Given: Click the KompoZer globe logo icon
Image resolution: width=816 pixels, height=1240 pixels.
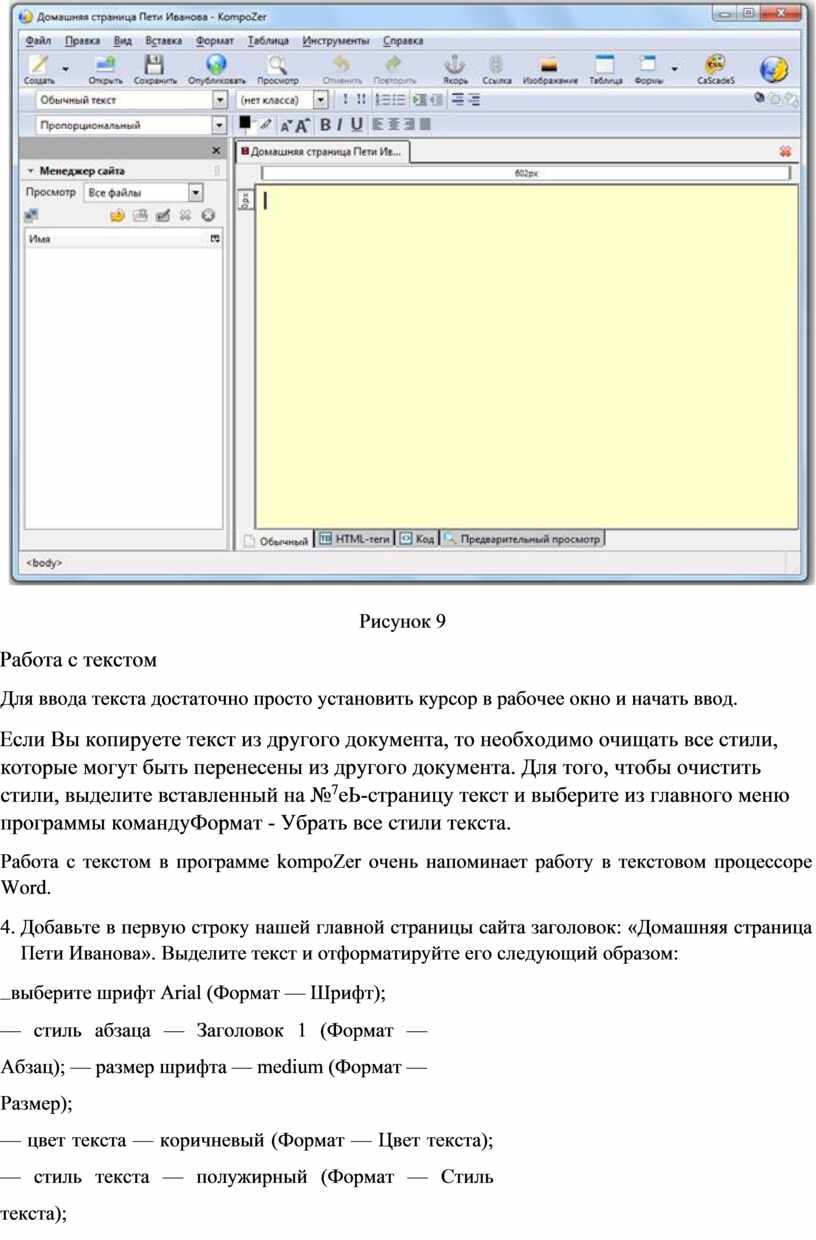Looking at the screenshot, I should coord(774,68).
